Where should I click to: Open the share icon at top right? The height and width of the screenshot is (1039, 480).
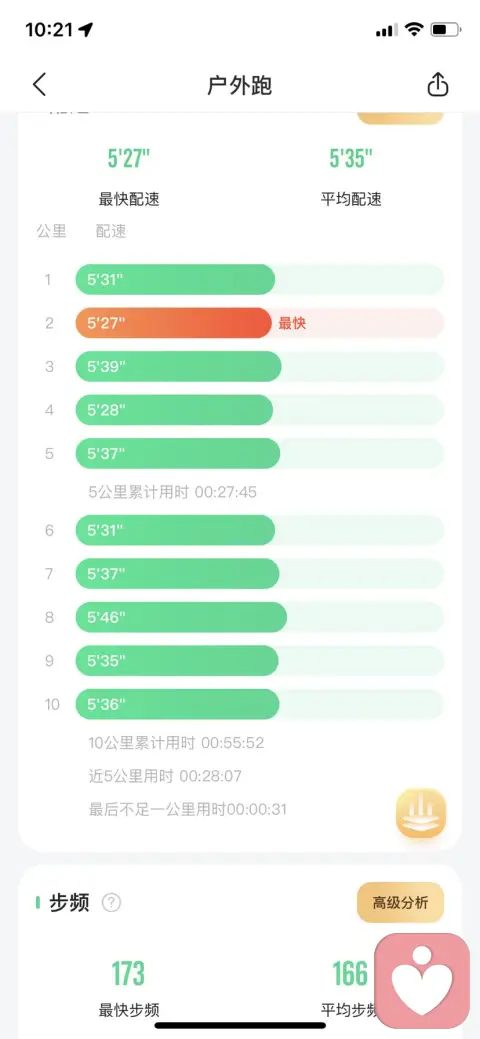[x=438, y=85]
